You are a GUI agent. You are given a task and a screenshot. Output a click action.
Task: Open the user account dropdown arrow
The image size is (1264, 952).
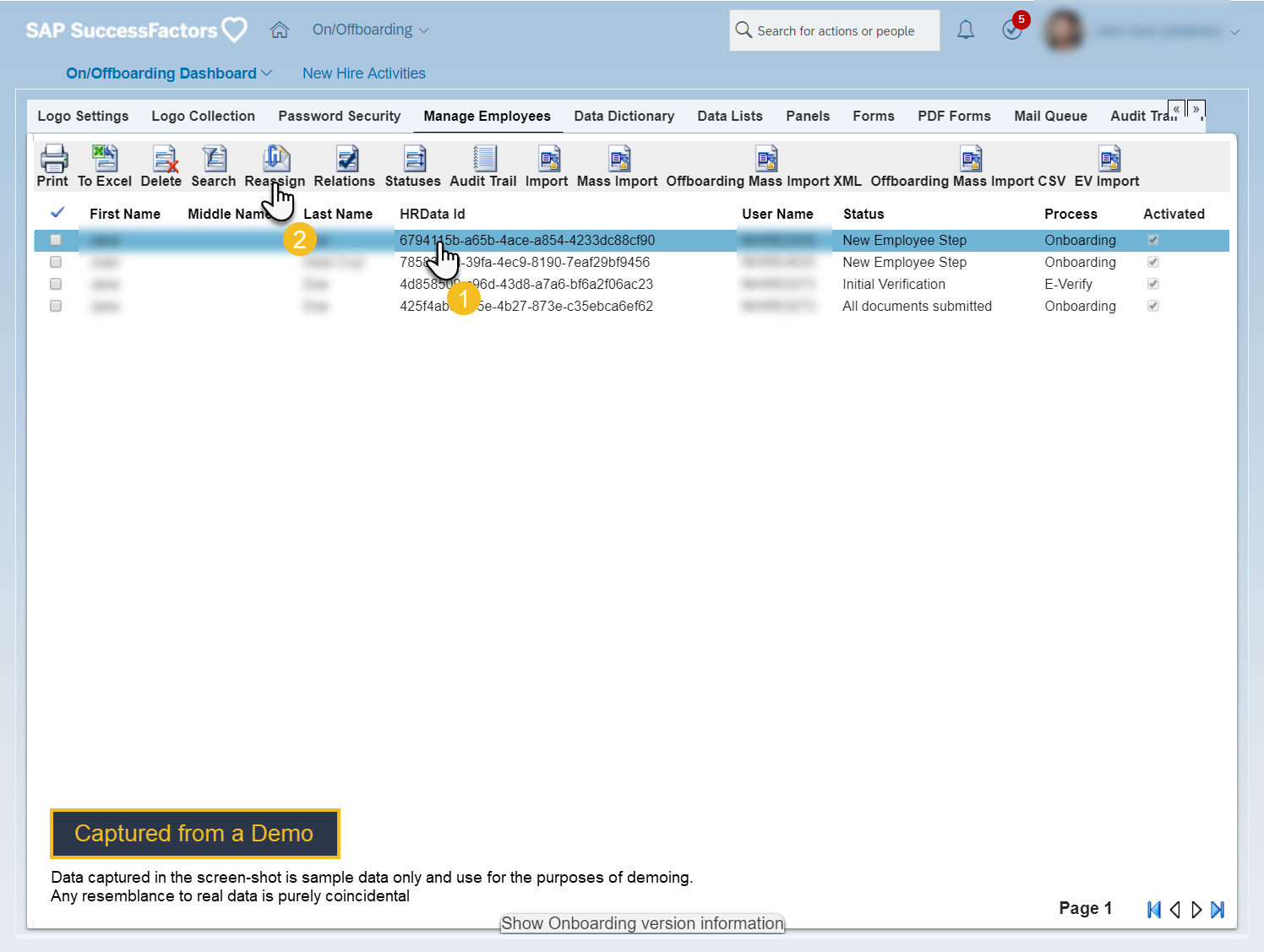pyautogui.click(x=1235, y=32)
